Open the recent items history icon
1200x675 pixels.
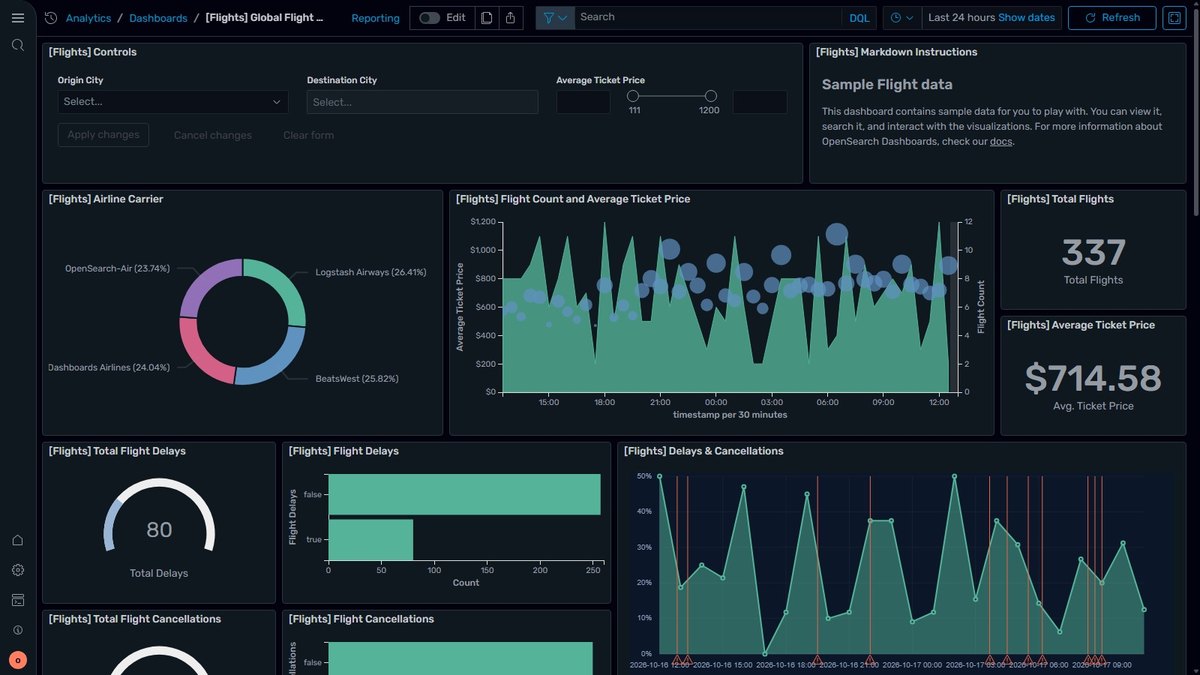pos(51,18)
